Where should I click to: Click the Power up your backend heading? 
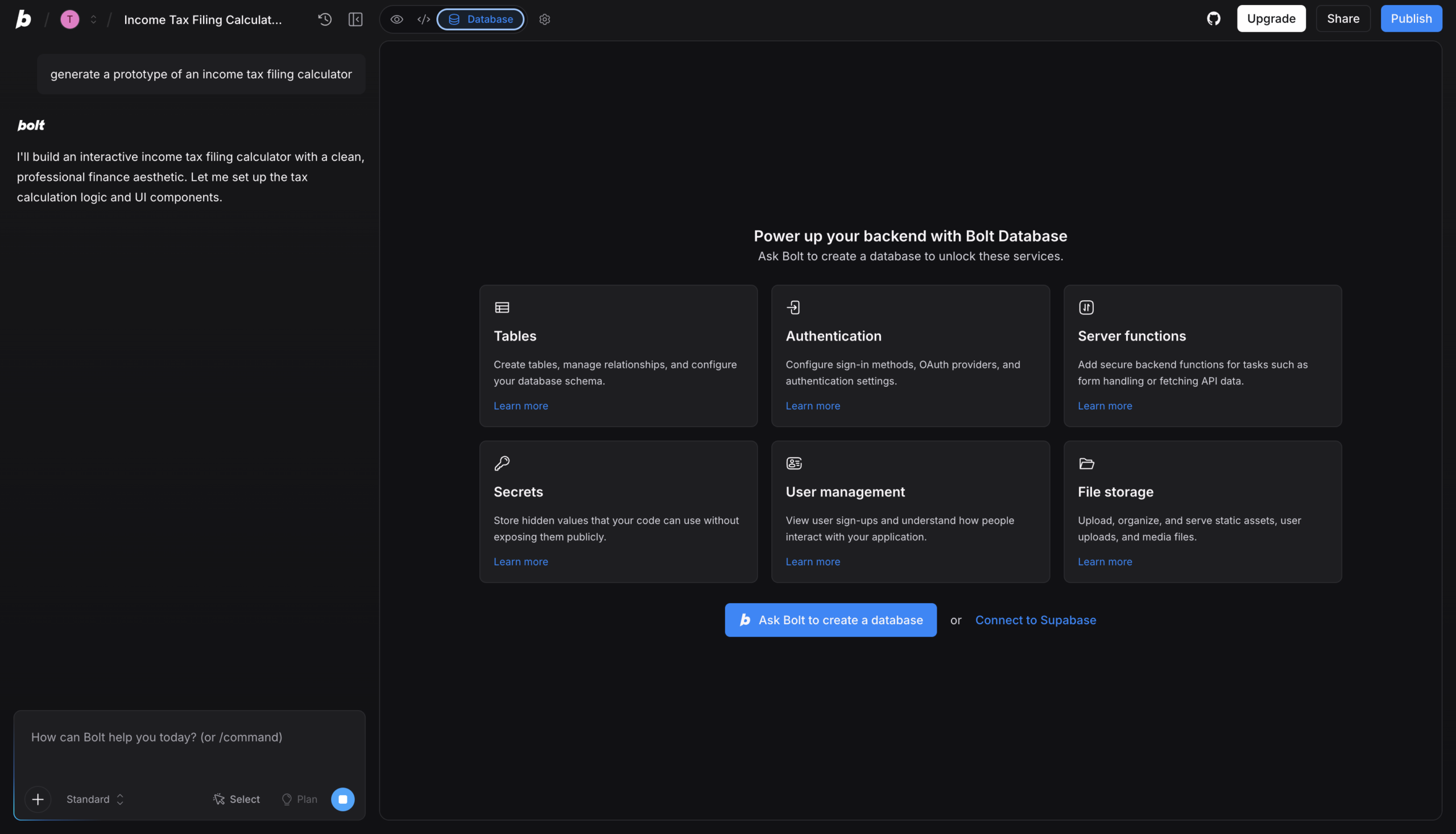[x=911, y=236]
